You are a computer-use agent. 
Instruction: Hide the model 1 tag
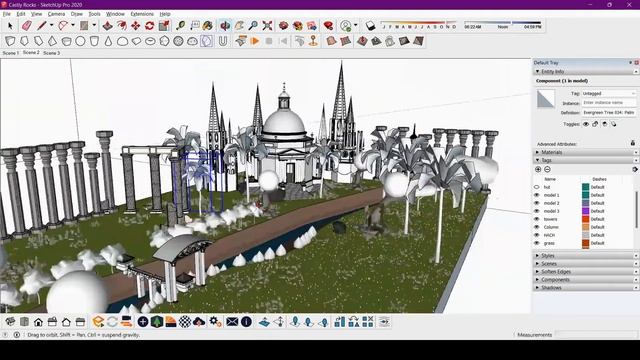(537, 195)
